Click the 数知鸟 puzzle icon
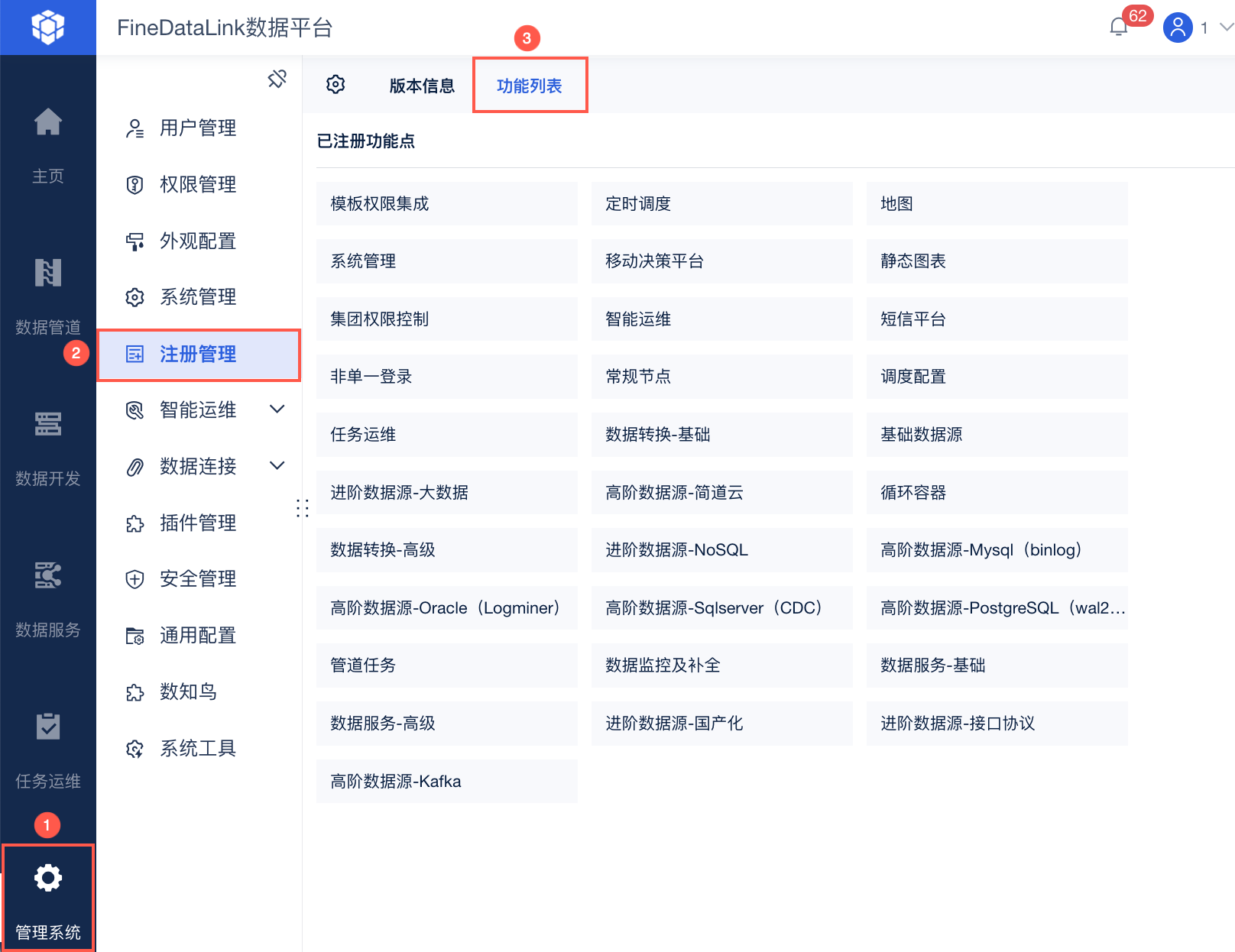The height and width of the screenshot is (952, 1235). pos(135,692)
